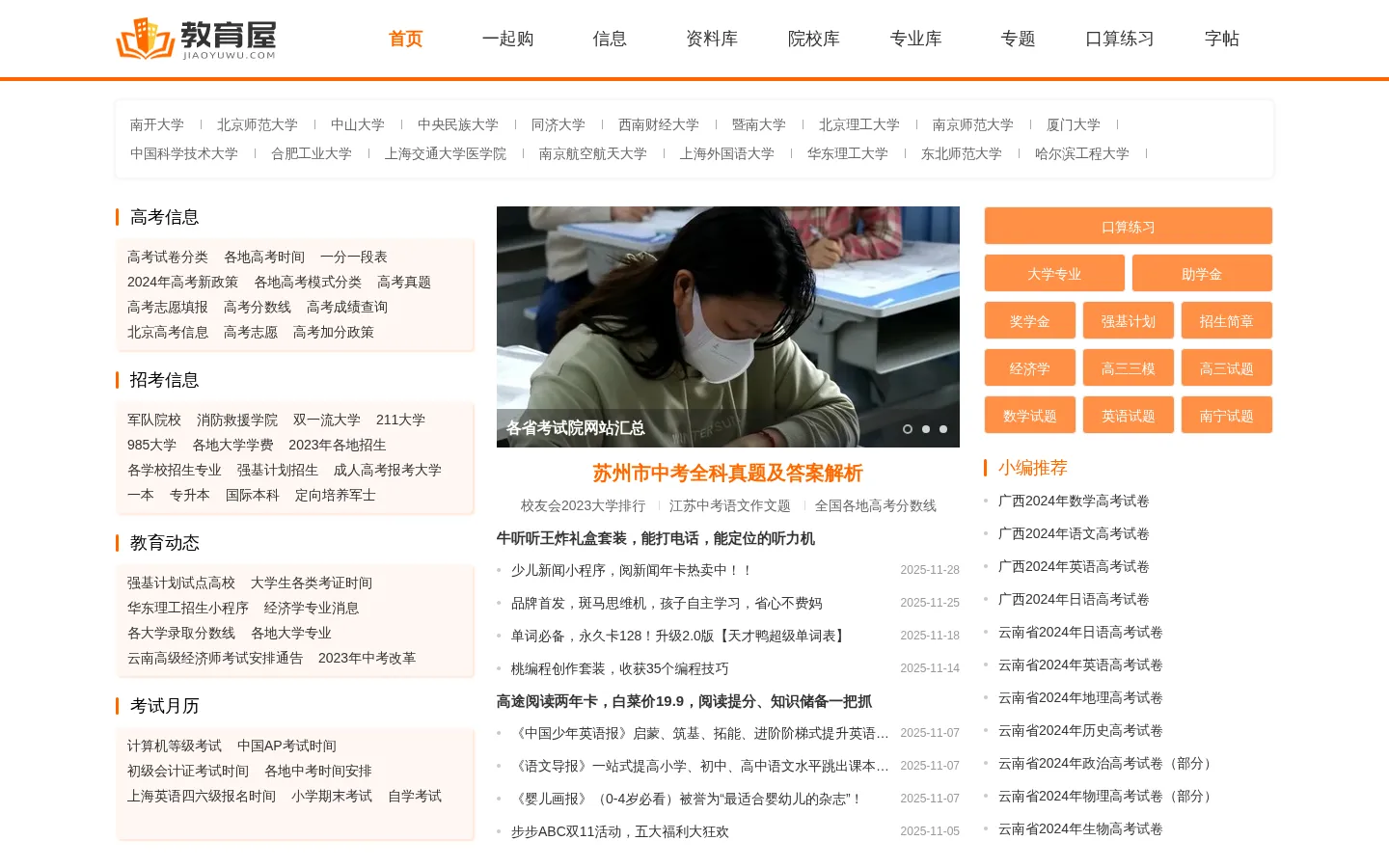Open headline 苏州市中考全科真题及答案解析
Image resolution: width=1389 pixels, height=868 pixels.
[728, 474]
